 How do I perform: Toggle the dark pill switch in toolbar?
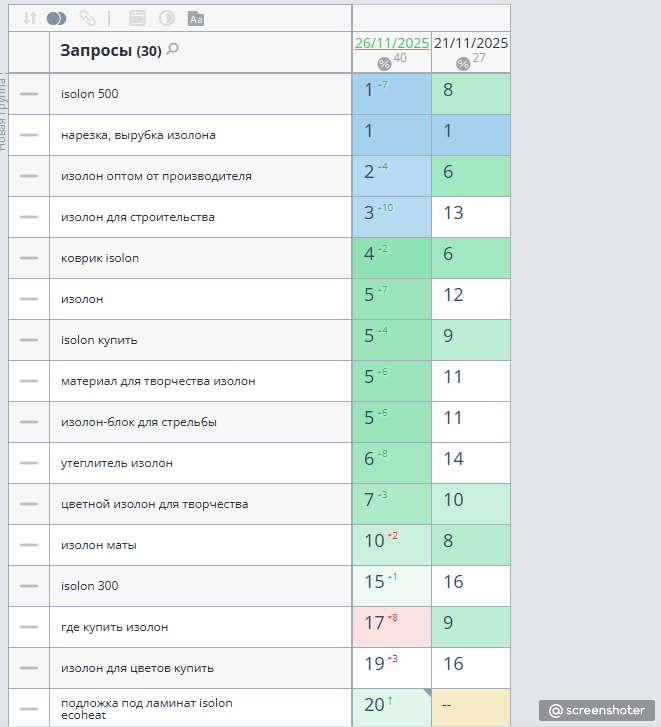[x=57, y=19]
